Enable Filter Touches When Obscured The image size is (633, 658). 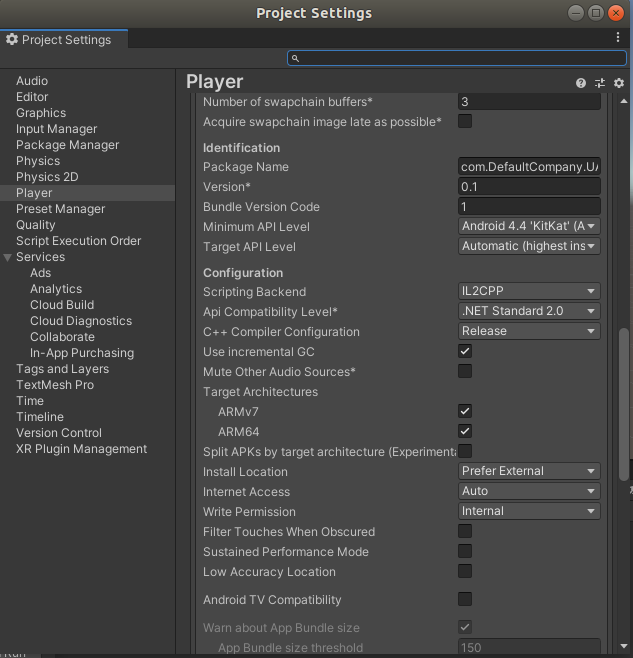[x=465, y=531]
